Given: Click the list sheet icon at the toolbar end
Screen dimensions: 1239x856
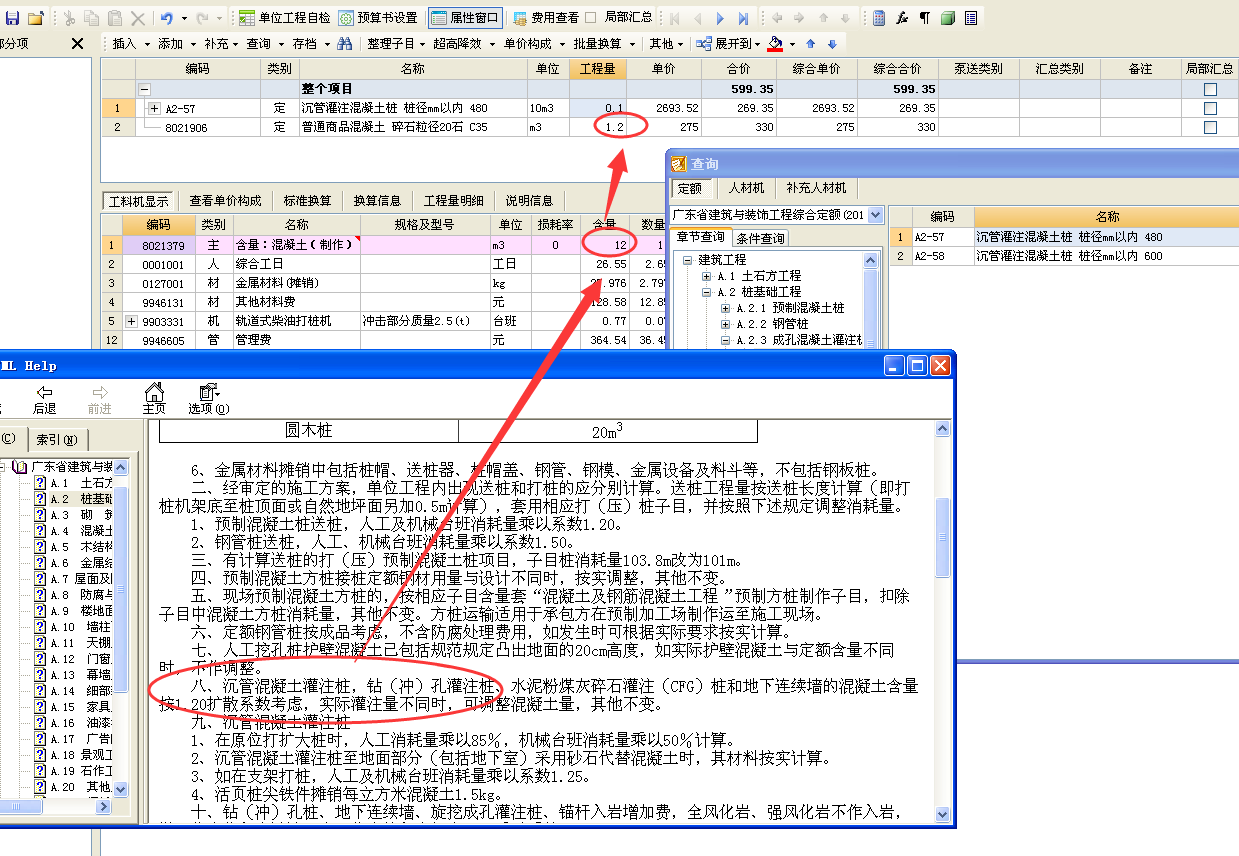Looking at the screenshot, I should point(971,18).
